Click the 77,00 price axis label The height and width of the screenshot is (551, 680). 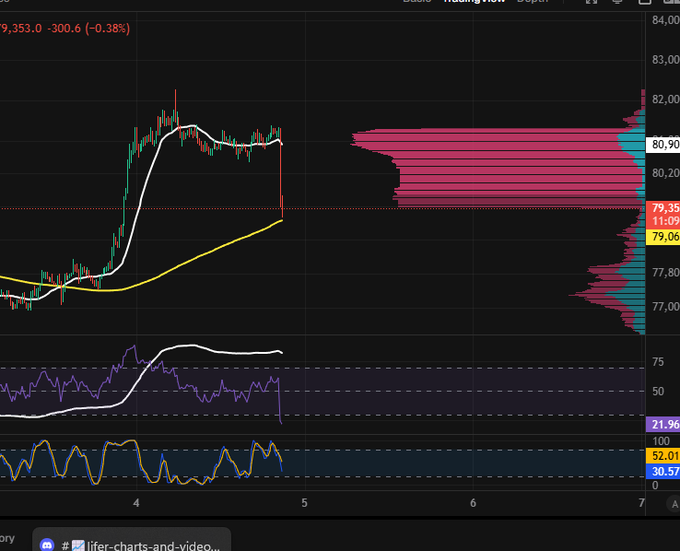click(666, 306)
